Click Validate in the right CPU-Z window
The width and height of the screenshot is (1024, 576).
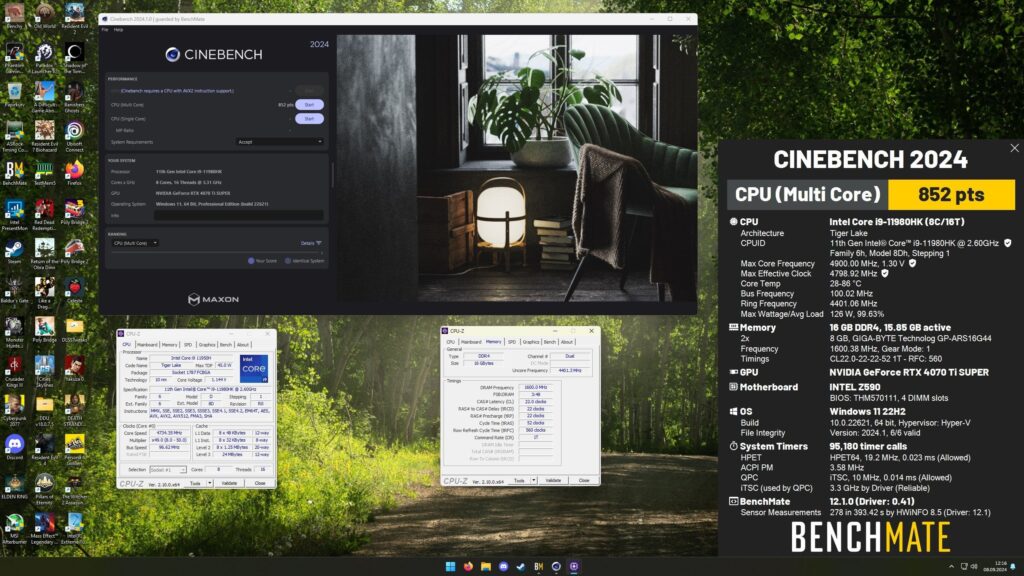coord(553,481)
